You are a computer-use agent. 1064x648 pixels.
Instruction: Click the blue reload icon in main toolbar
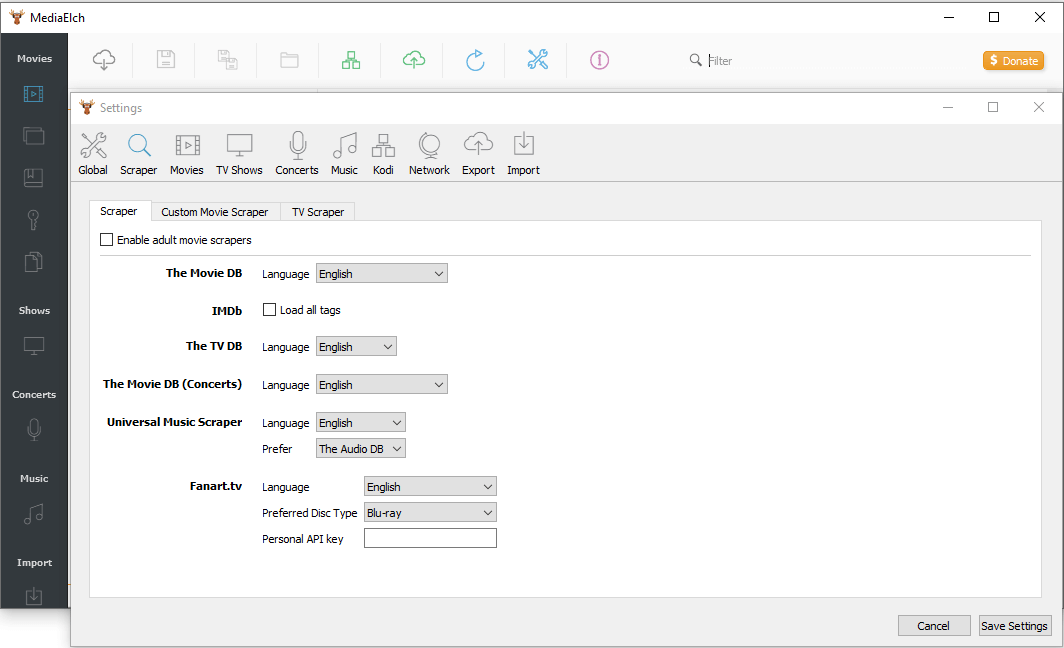pos(475,60)
